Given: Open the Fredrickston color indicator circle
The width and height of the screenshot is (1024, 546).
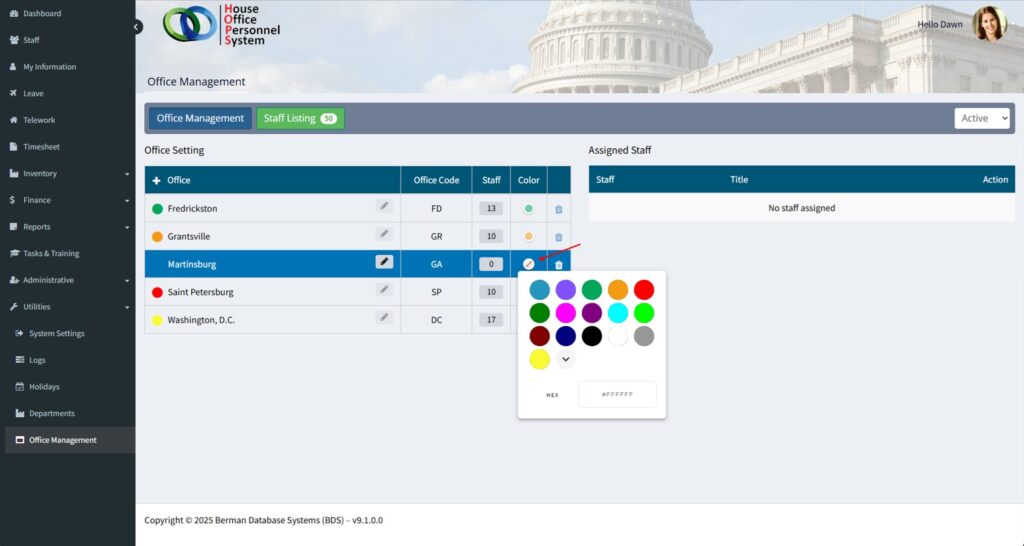Looking at the screenshot, I should (529, 209).
